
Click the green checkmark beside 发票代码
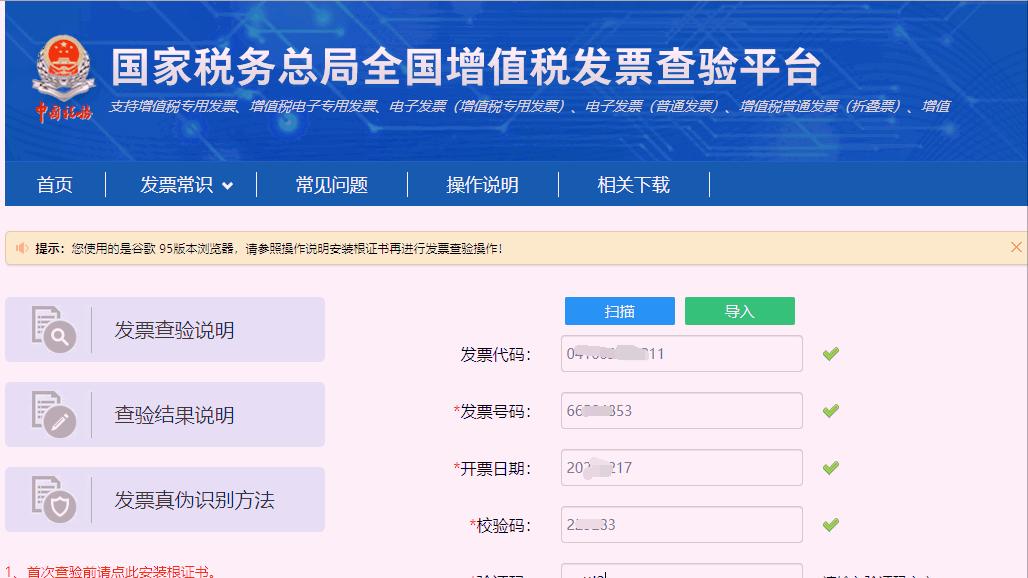tap(829, 353)
